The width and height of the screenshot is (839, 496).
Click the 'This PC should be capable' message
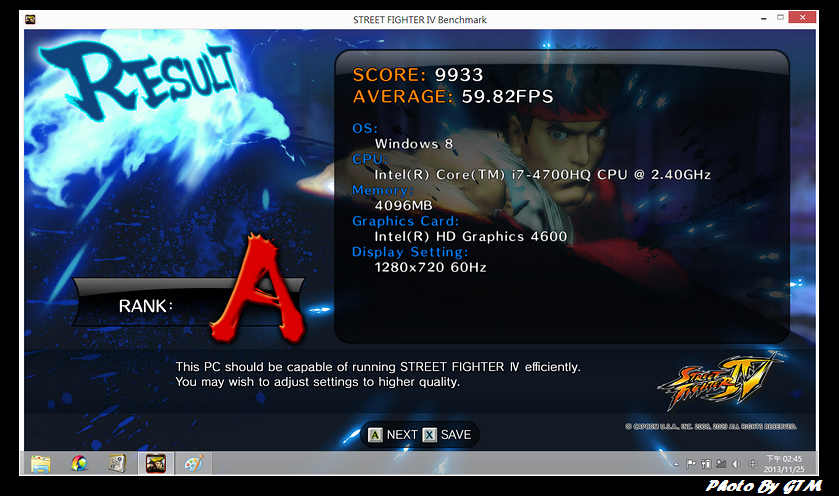(x=378, y=367)
